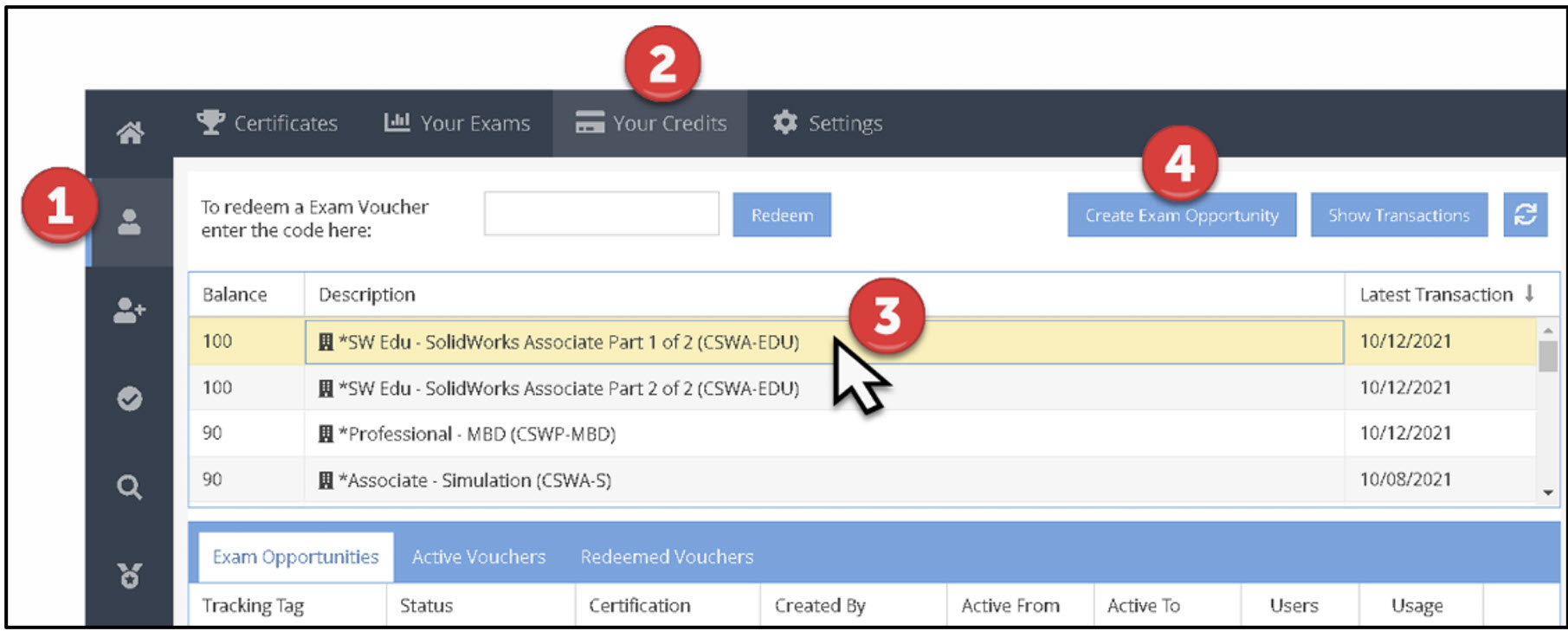Screen dimensions: 1568x631
Task: Click building icon in CSWA-EDU Part 1 row
Action: [326, 342]
